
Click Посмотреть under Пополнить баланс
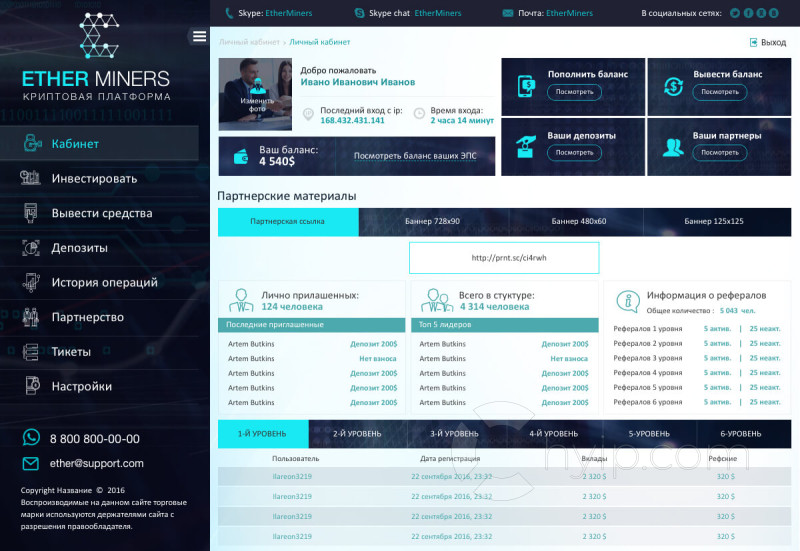[574, 92]
